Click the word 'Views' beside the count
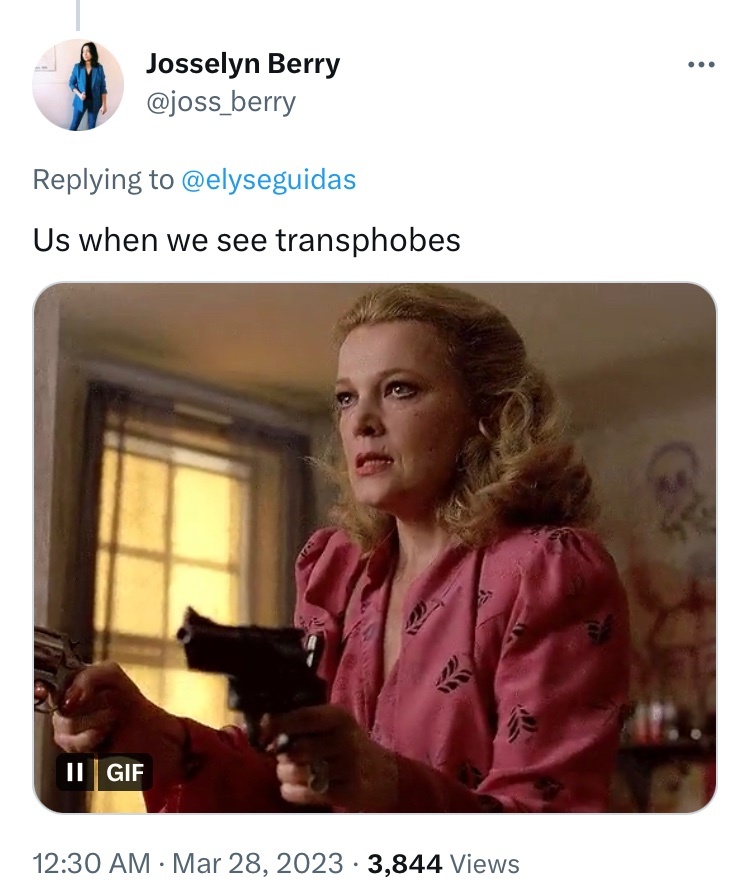 pyautogui.click(x=485, y=864)
